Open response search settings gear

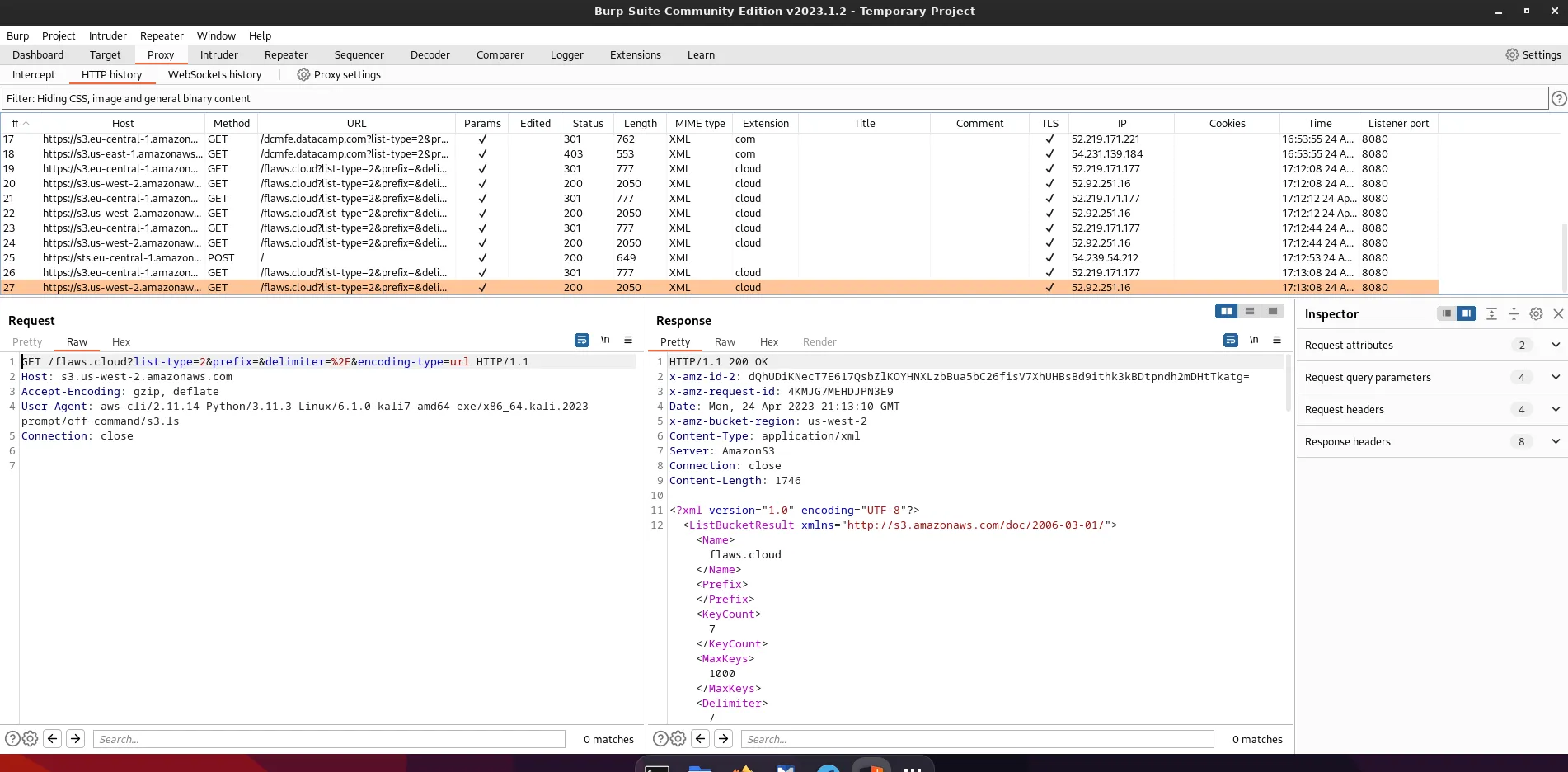[x=678, y=739]
